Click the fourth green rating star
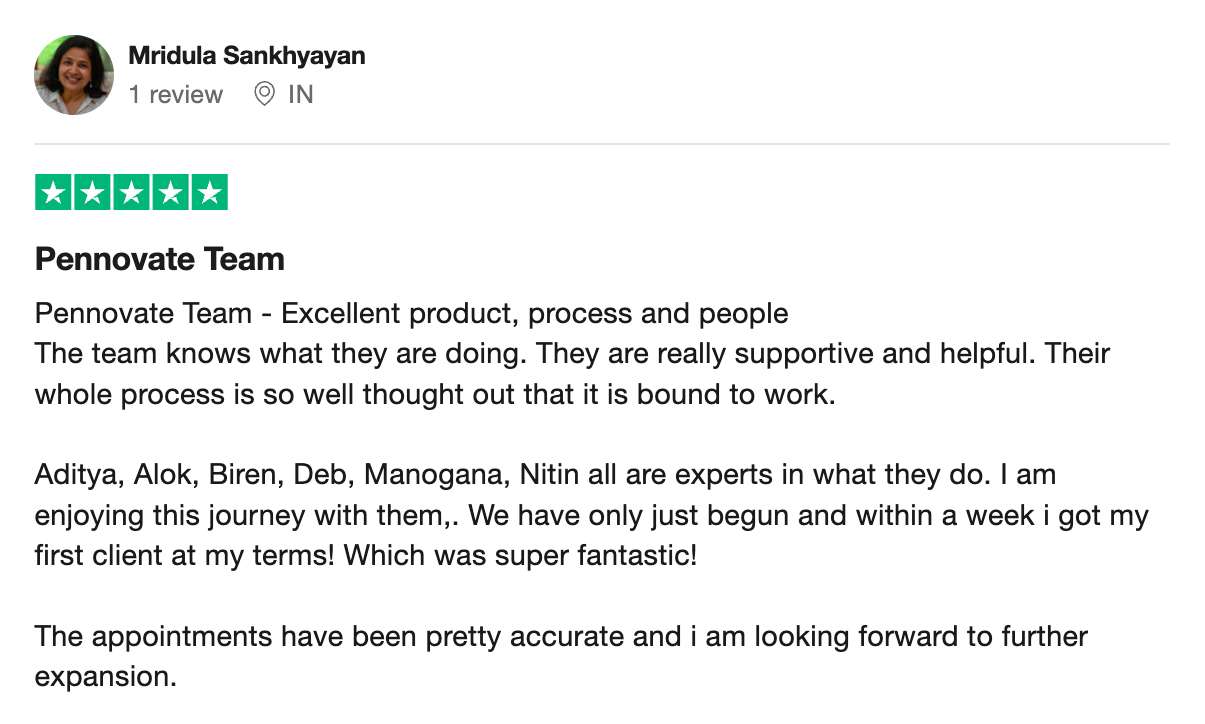Screen dimensions: 1205x724 [170, 192]
